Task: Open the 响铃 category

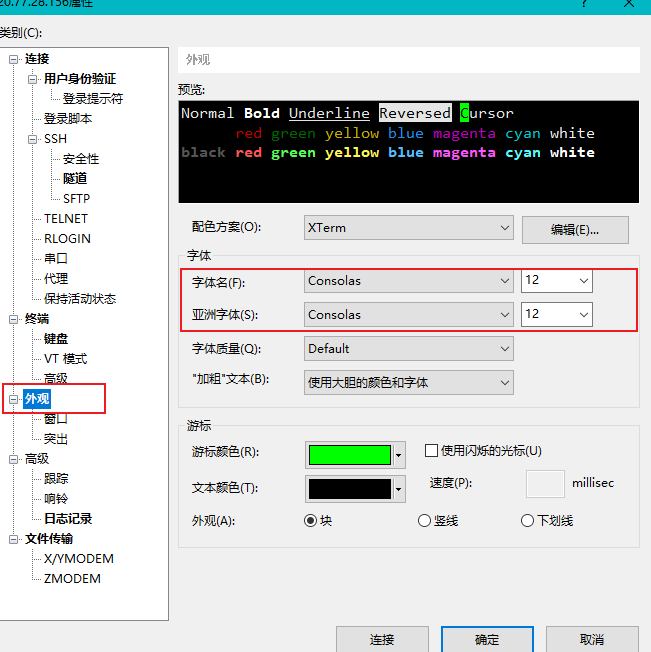Action: 56,499
